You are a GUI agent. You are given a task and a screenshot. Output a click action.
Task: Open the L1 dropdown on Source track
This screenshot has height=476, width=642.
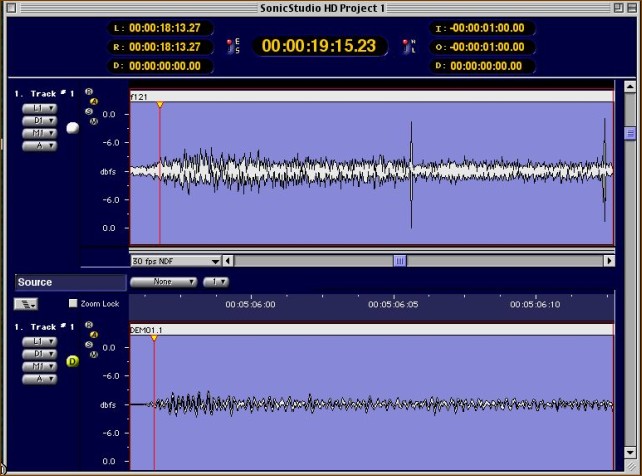pos(39,341)
